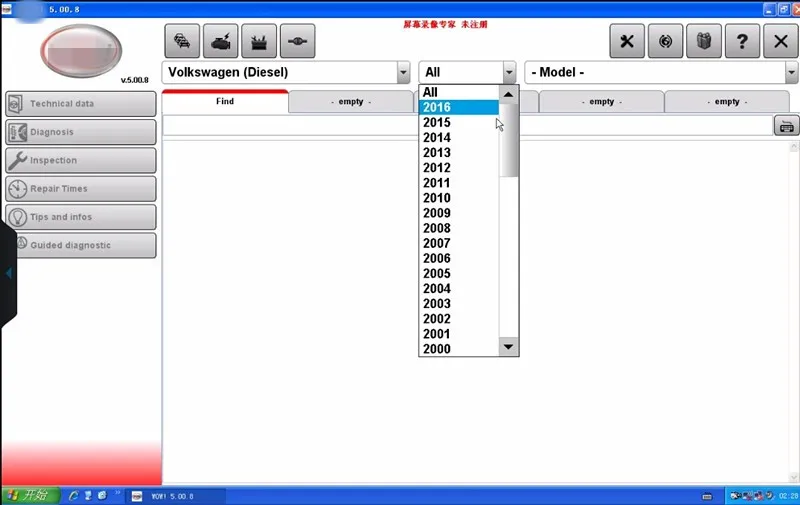The image size is (800, 505).
Task: Select the passenger cars vehicle type icon
Action: click(182, 41)
